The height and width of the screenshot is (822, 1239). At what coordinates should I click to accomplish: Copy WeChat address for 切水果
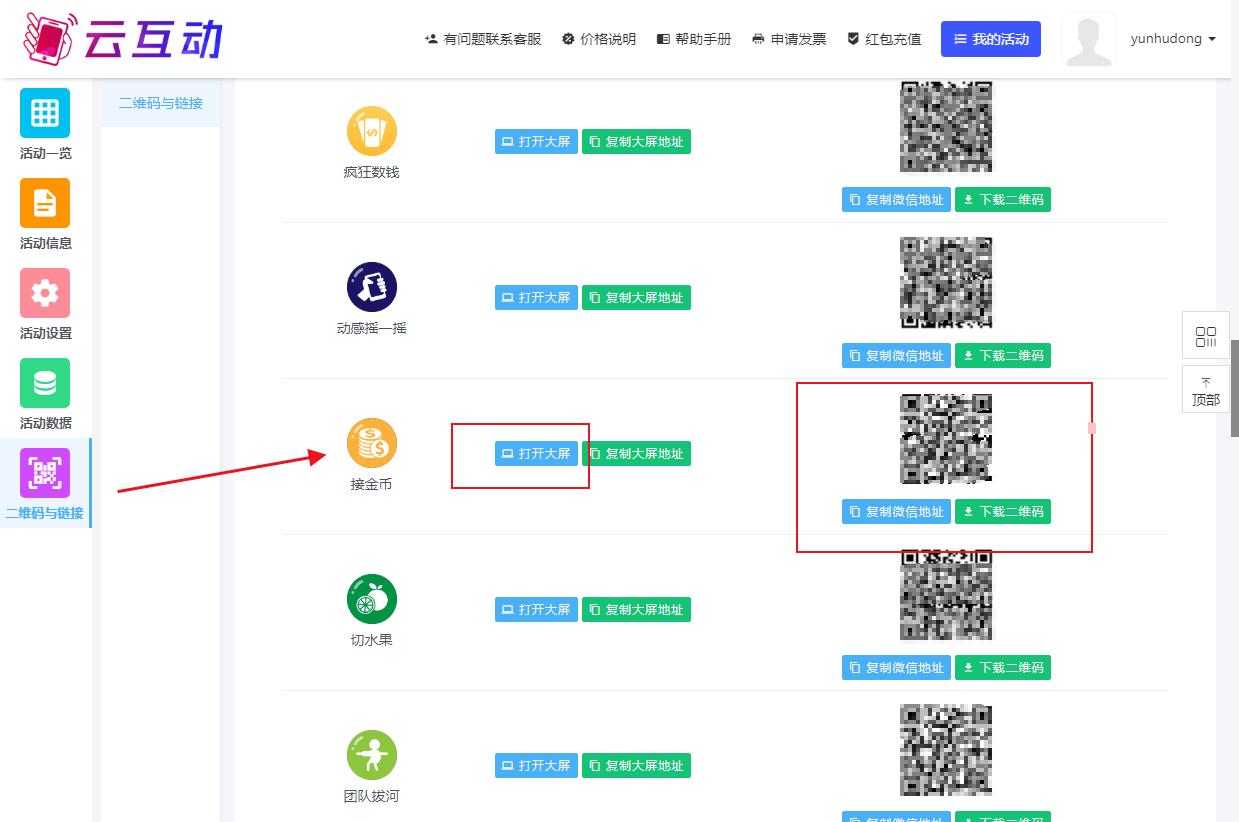pyautogui.click(x=896, y=667)
